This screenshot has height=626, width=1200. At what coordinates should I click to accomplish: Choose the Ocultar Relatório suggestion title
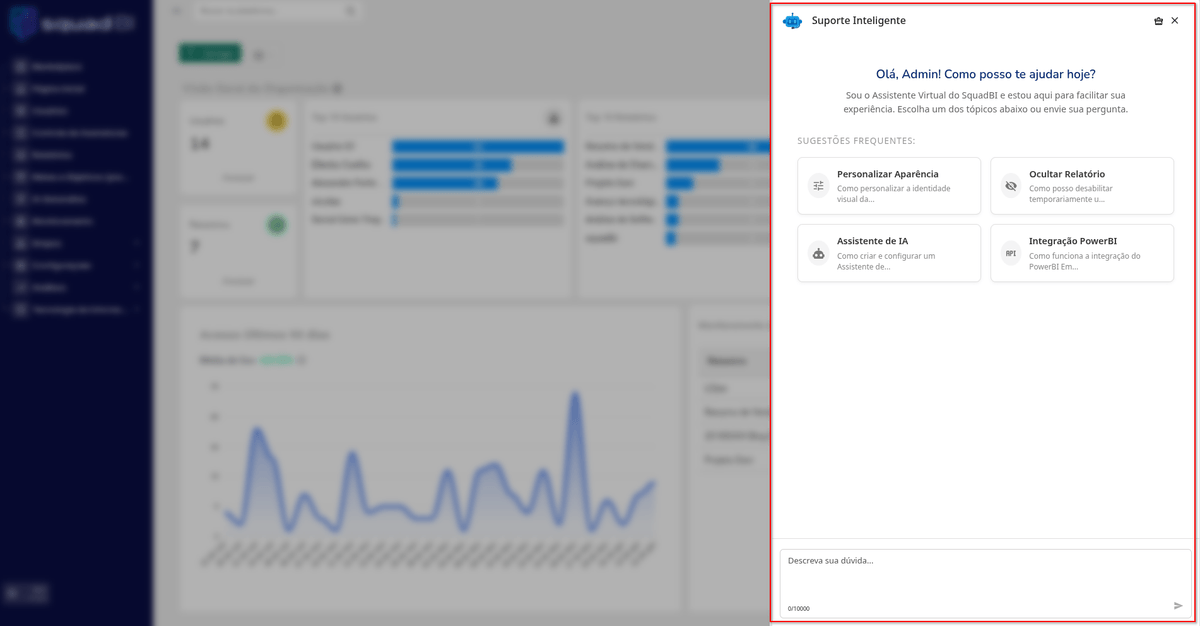(1066, 174)
